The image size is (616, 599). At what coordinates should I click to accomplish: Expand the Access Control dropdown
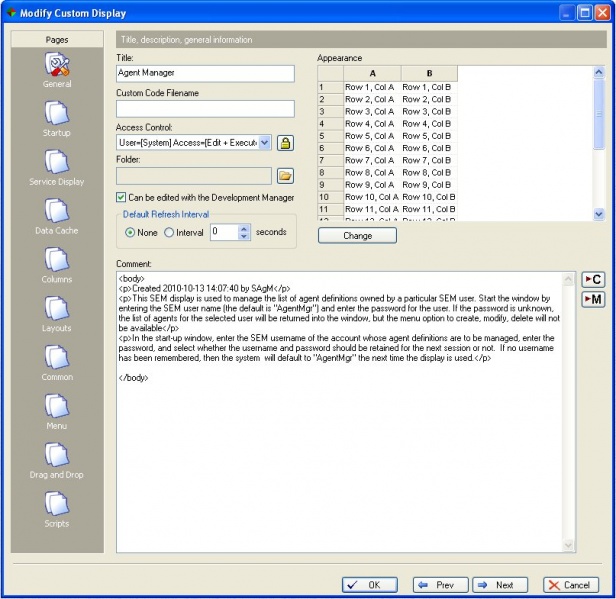click(x=264, y=143)
